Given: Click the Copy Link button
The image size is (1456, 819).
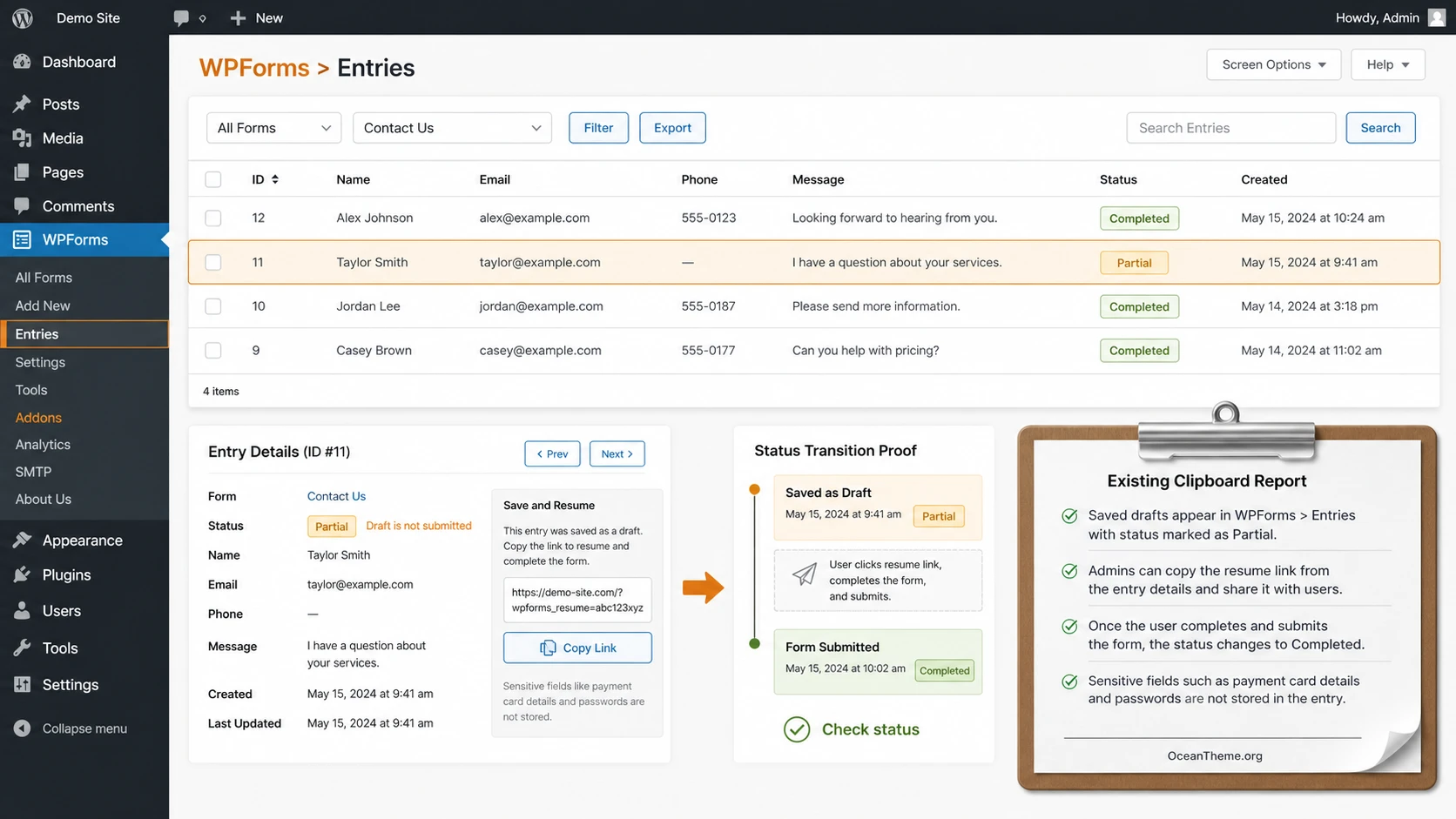Looking at the screenshot, I should pos(577,648).
